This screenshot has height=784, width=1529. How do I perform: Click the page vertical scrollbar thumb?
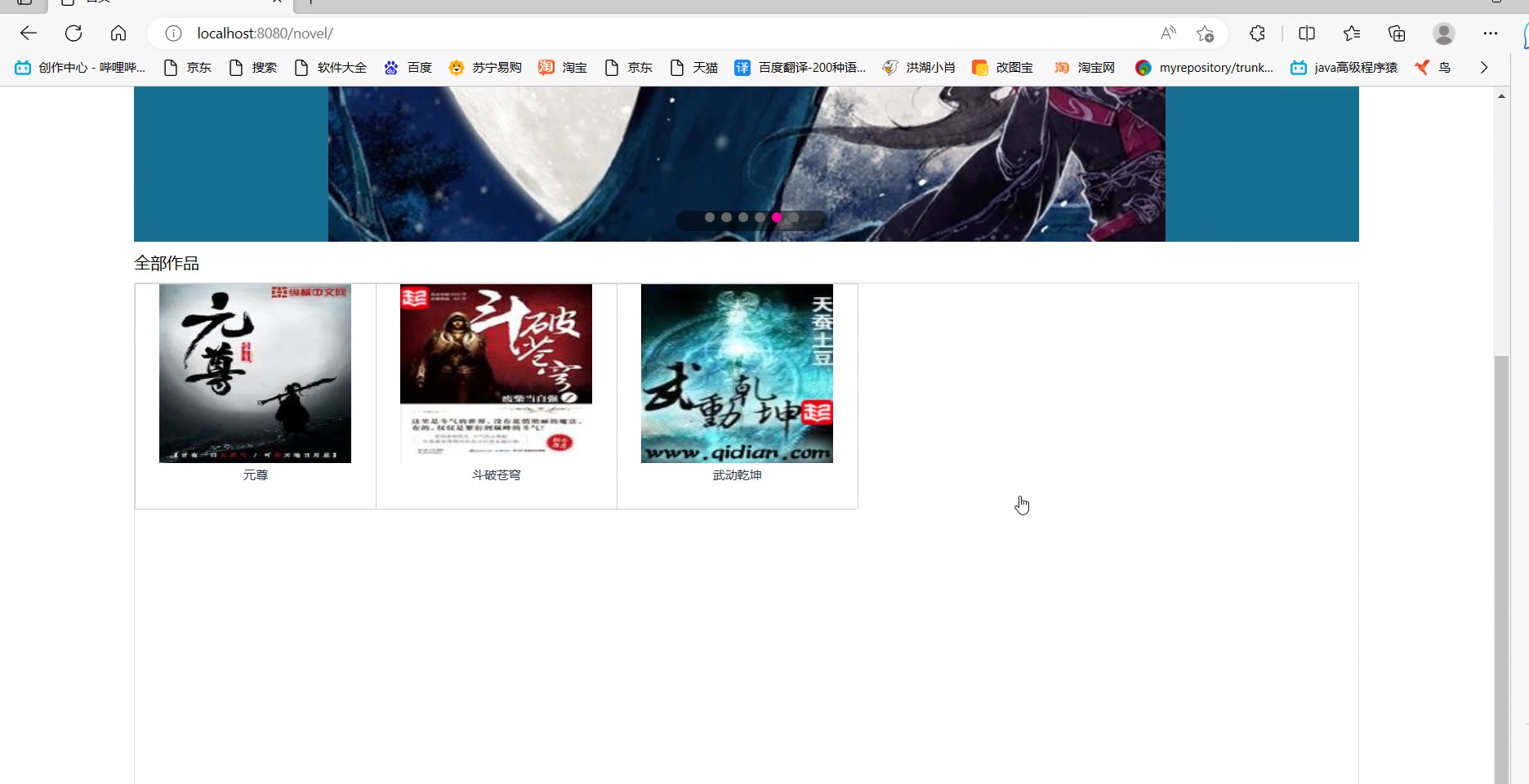click(x=1501, y=569)
